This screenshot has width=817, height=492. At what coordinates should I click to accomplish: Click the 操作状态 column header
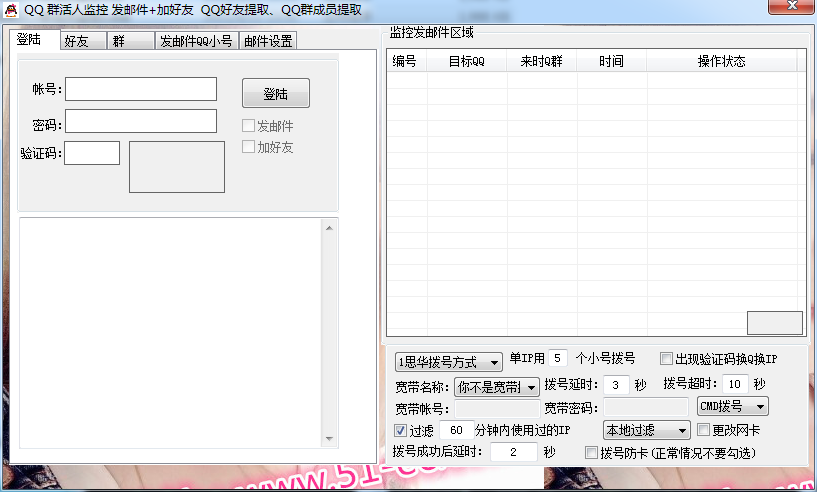click(722, 61)
